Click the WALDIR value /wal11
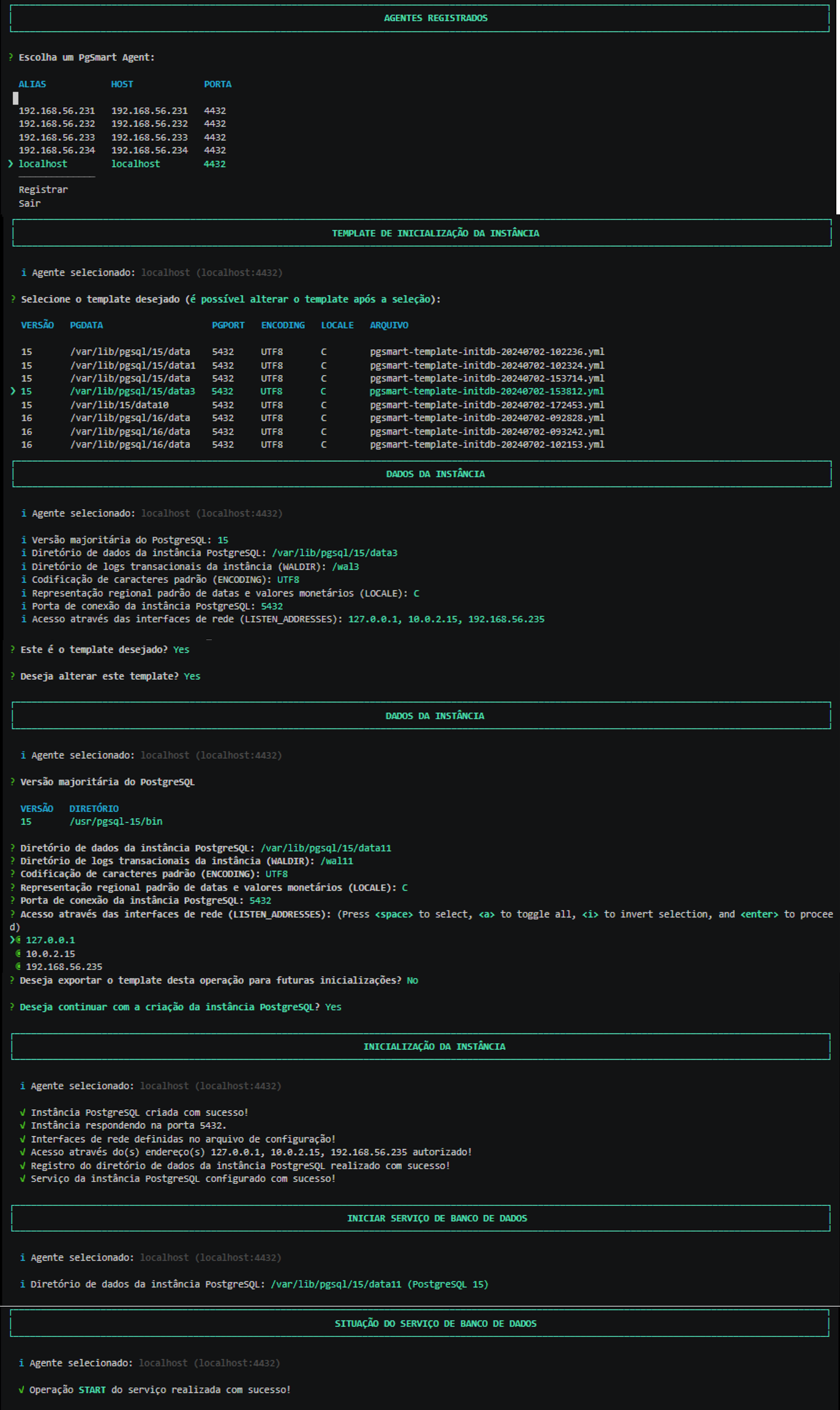The height and width of the screenshot is (1410, 840). pyautogui.click(x=337, y=861)
